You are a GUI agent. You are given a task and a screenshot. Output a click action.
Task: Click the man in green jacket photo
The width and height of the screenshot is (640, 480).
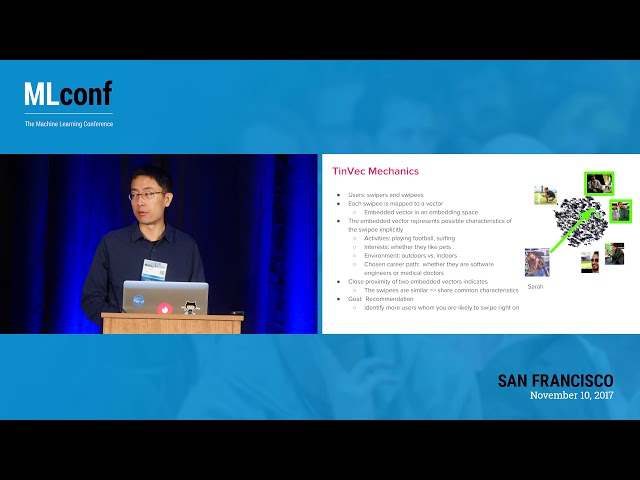(x=614, y=254)
